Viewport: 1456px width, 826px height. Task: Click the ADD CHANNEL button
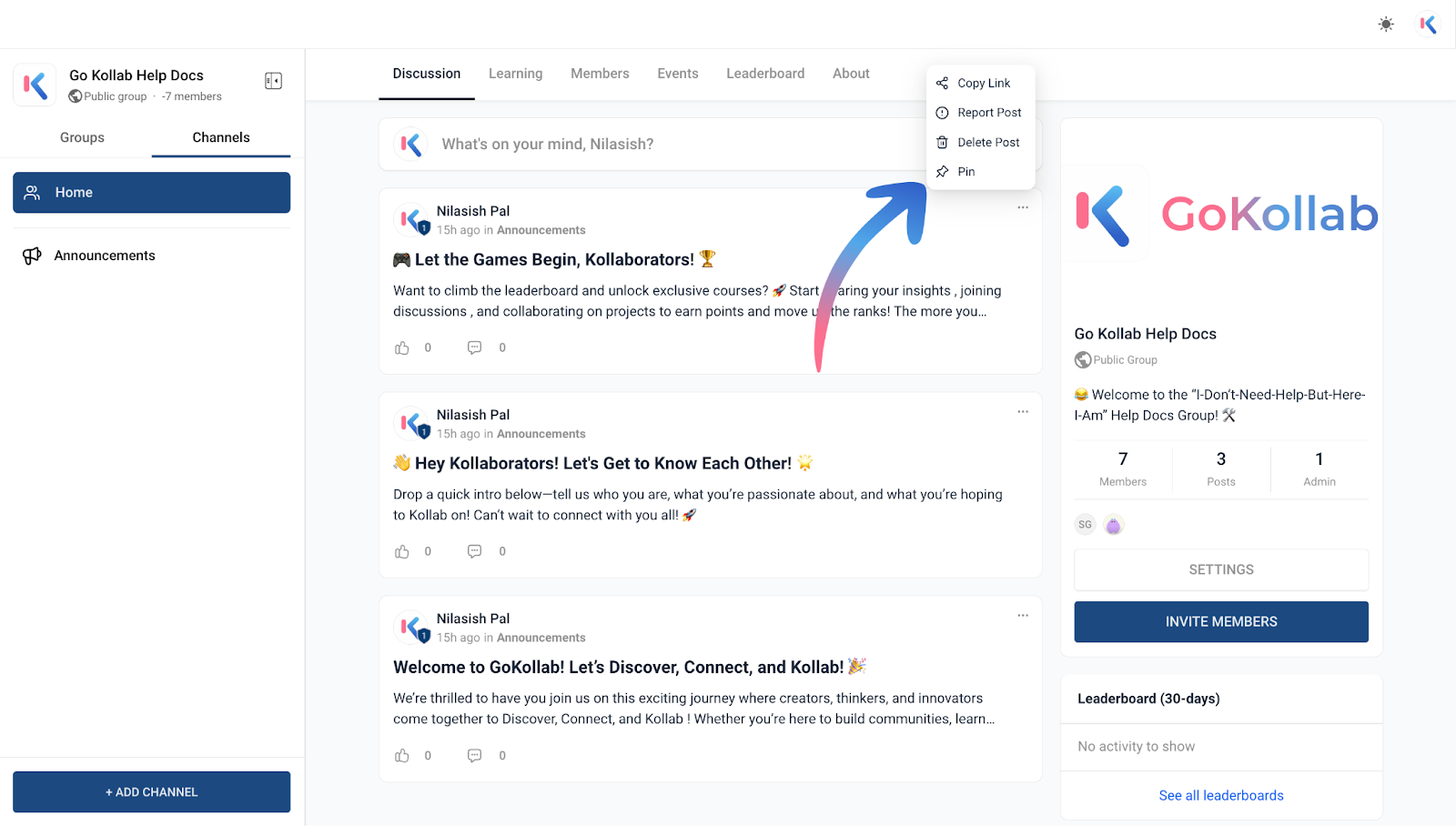tap(151, 792)
